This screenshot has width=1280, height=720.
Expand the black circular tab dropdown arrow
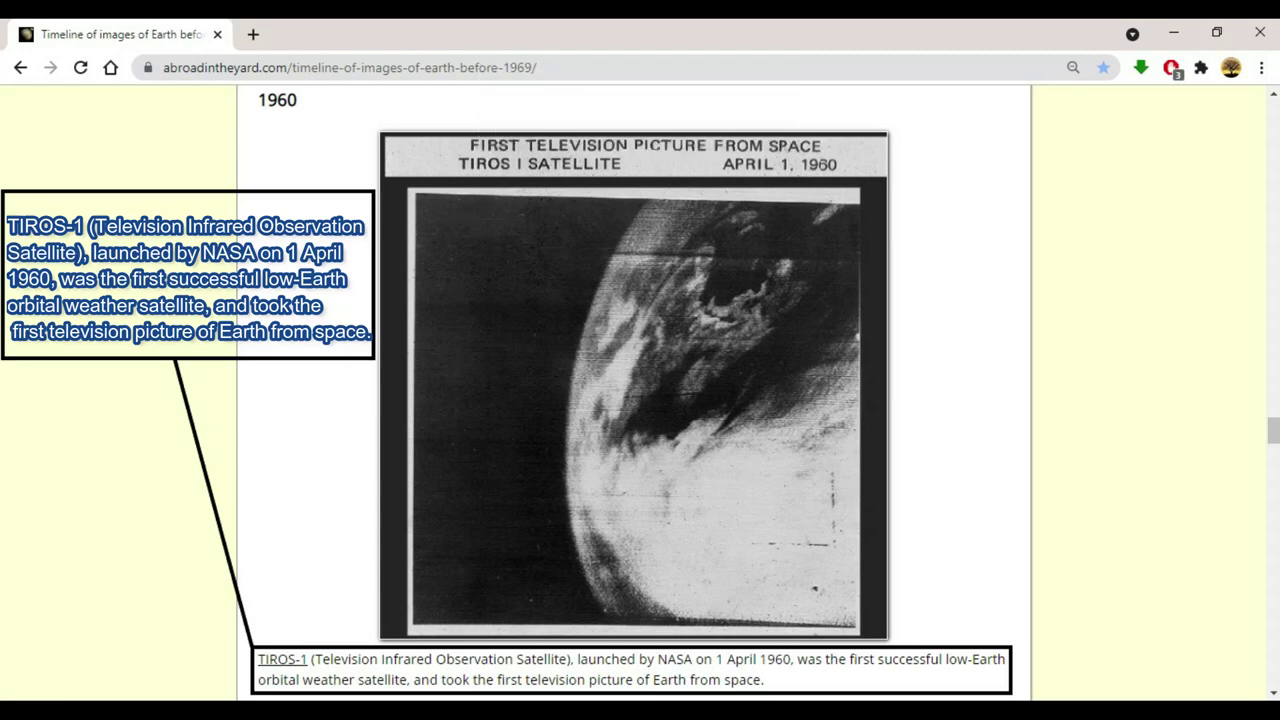(x=1132, y=34)
